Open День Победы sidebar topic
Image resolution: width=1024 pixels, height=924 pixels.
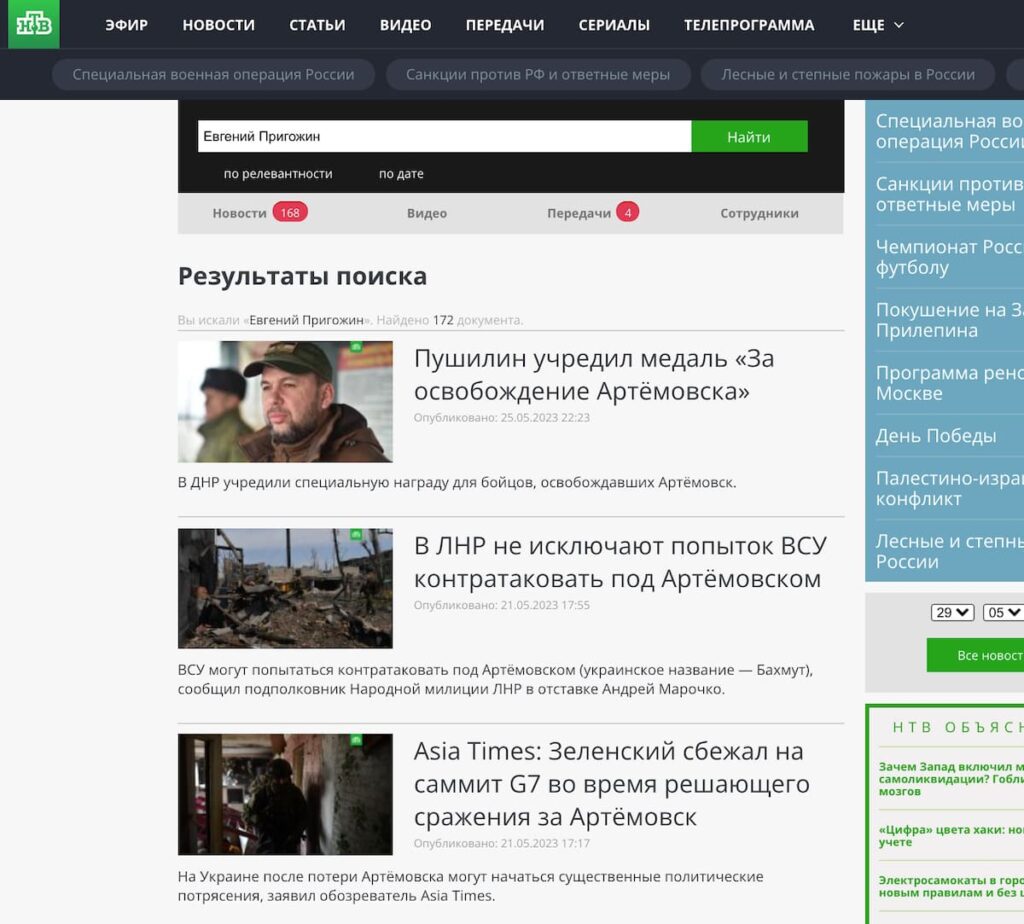pyautogui.click(x=936, y=436)
